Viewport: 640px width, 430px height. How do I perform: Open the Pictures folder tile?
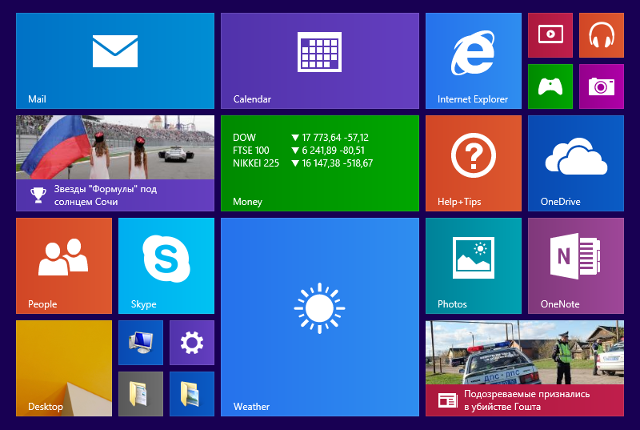[192, 394]
